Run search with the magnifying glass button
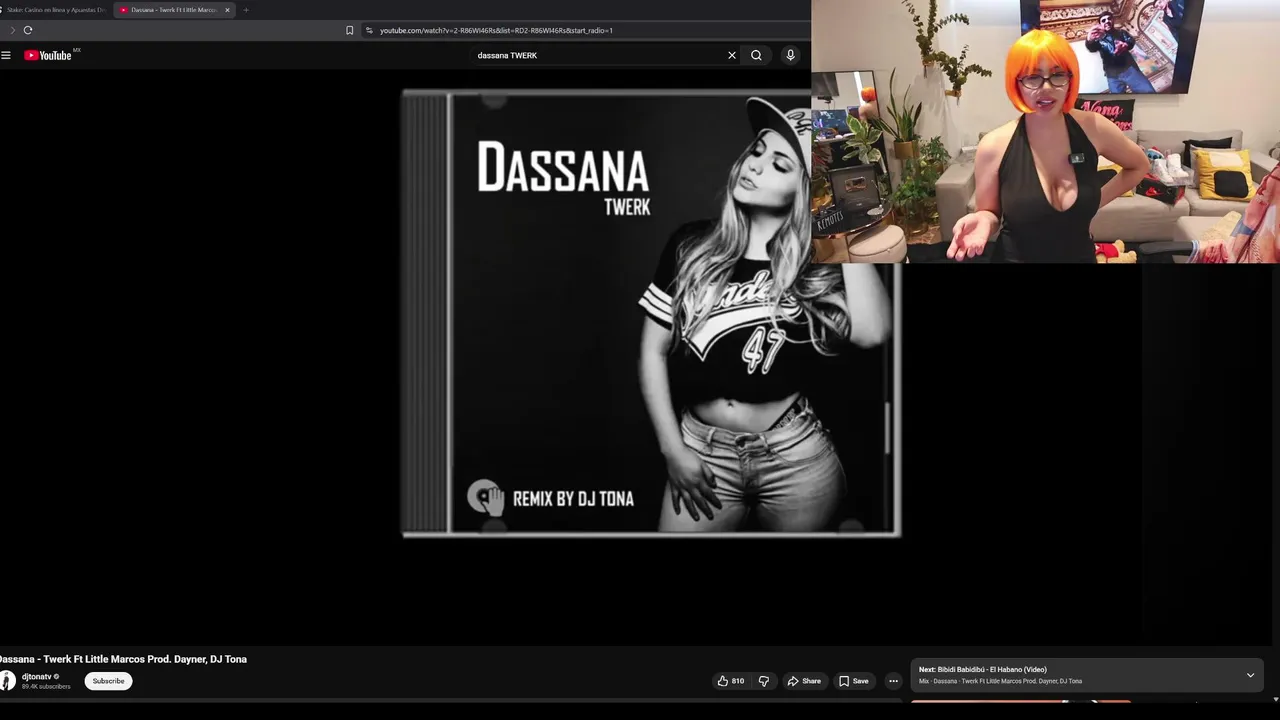The width and height of the screenshot is (1280, 720). [756, 55]
